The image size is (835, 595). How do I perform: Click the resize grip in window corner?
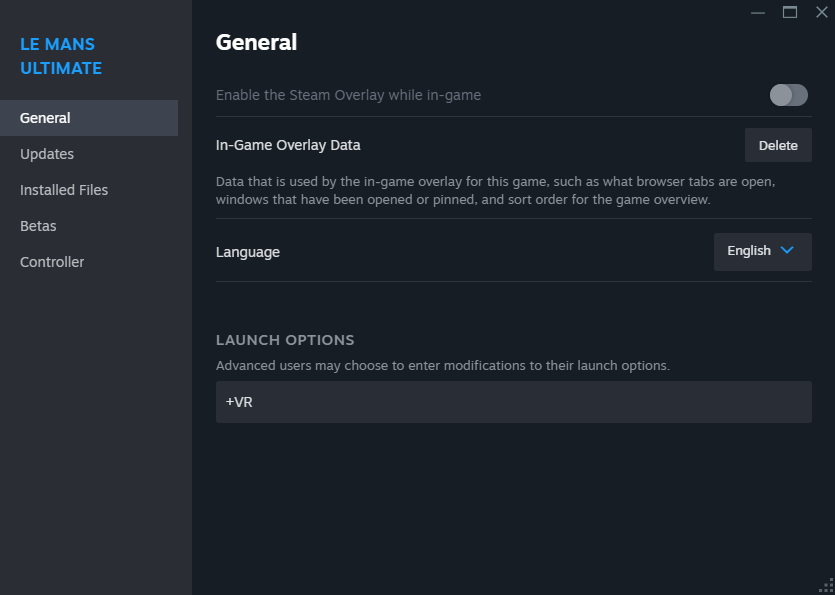(826, 586)
